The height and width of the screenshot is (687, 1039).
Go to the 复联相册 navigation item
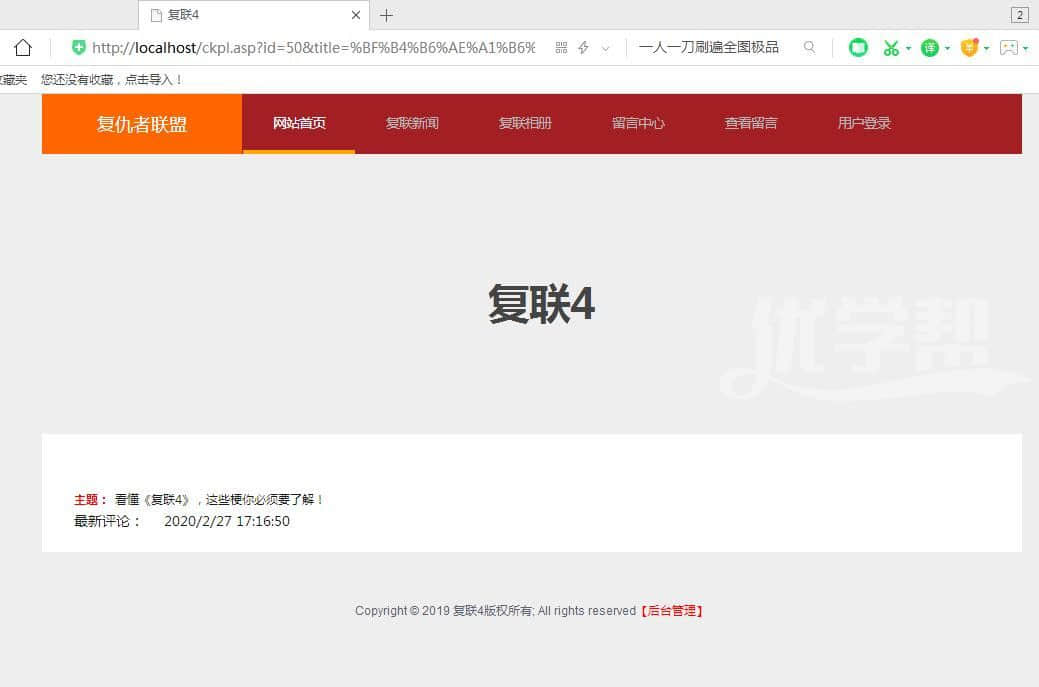(x=525, y=123)
